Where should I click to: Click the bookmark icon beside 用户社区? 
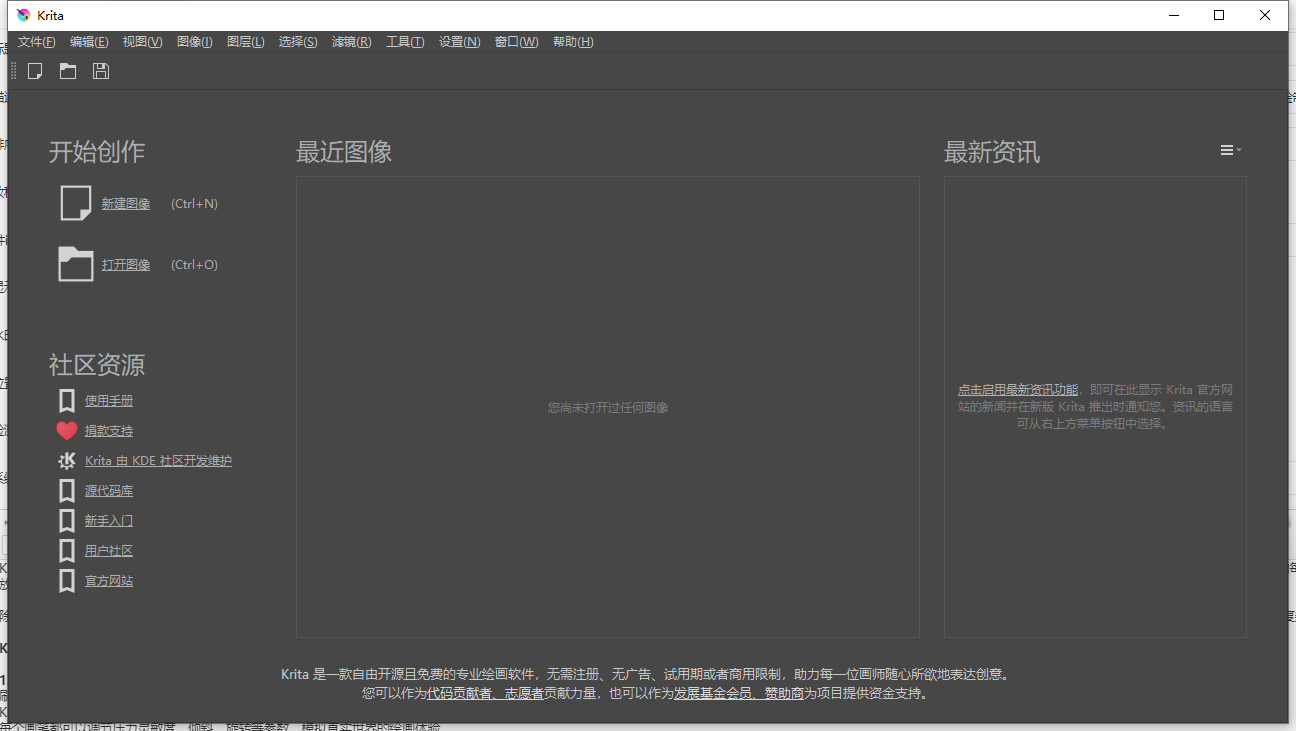click(x=67, y=551)
